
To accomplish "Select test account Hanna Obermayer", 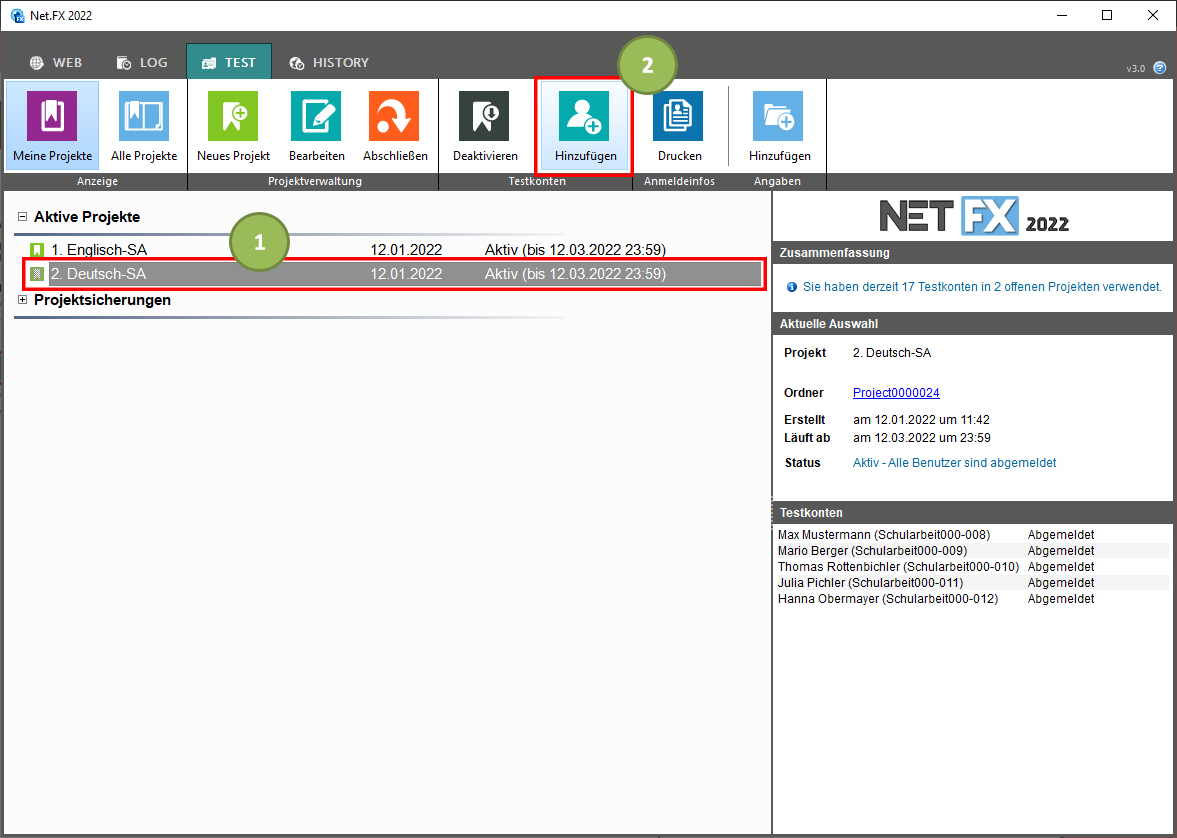I will coord(888,599).
